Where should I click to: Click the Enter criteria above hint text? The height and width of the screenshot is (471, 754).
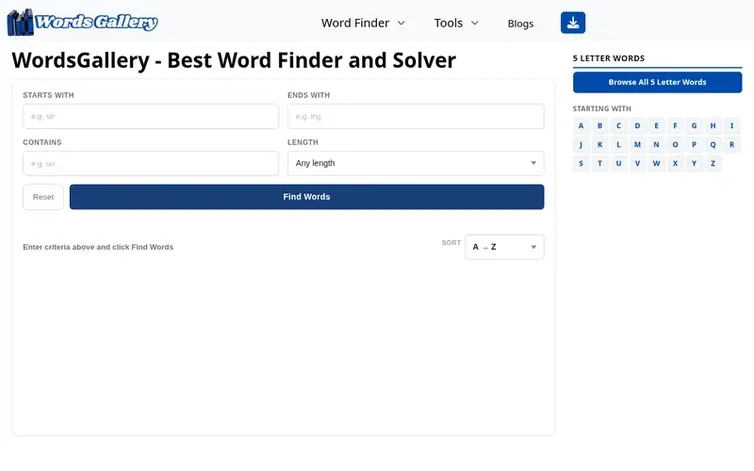[x=98, y=247]
